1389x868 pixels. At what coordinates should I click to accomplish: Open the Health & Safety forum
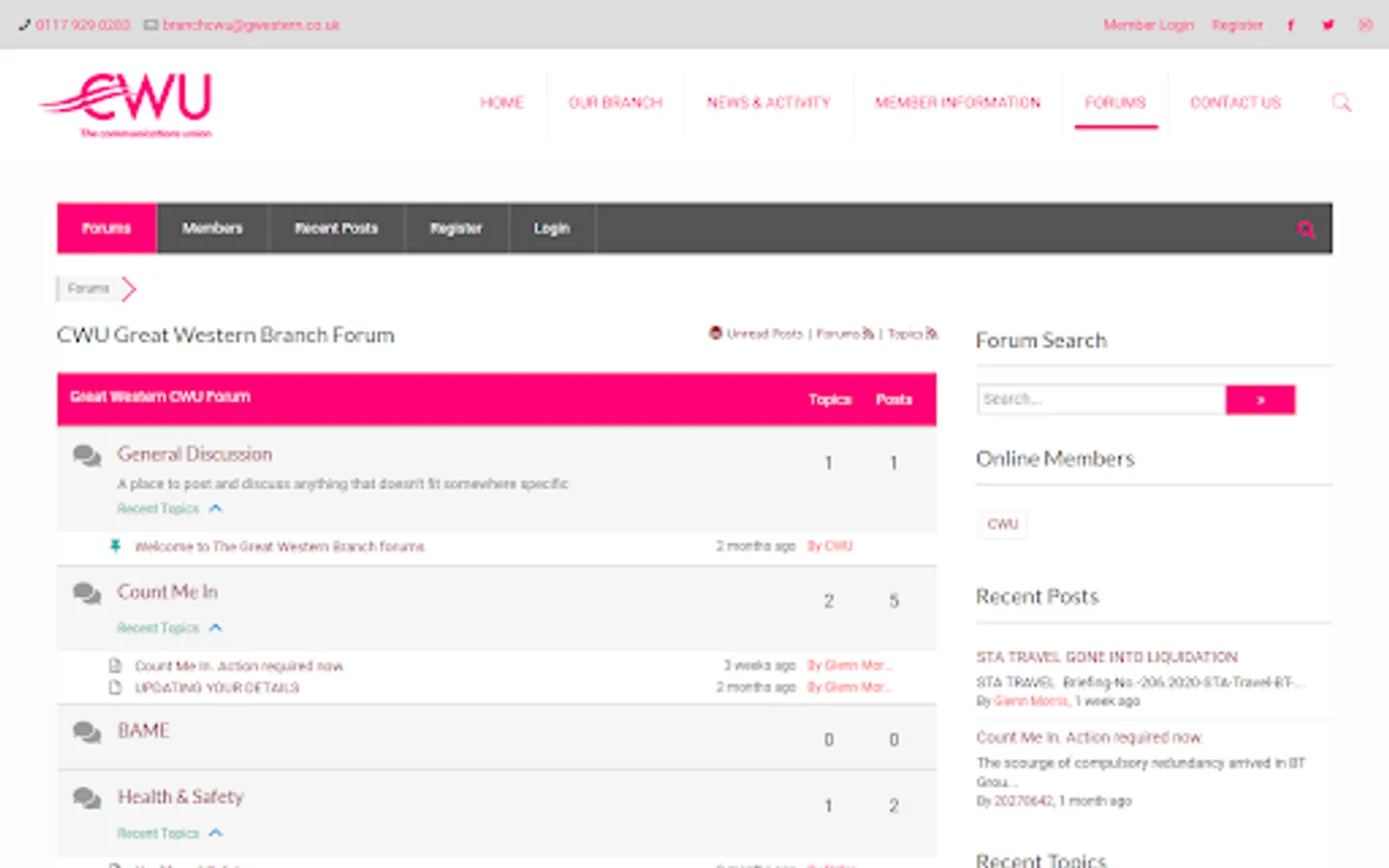pos(180,797)
